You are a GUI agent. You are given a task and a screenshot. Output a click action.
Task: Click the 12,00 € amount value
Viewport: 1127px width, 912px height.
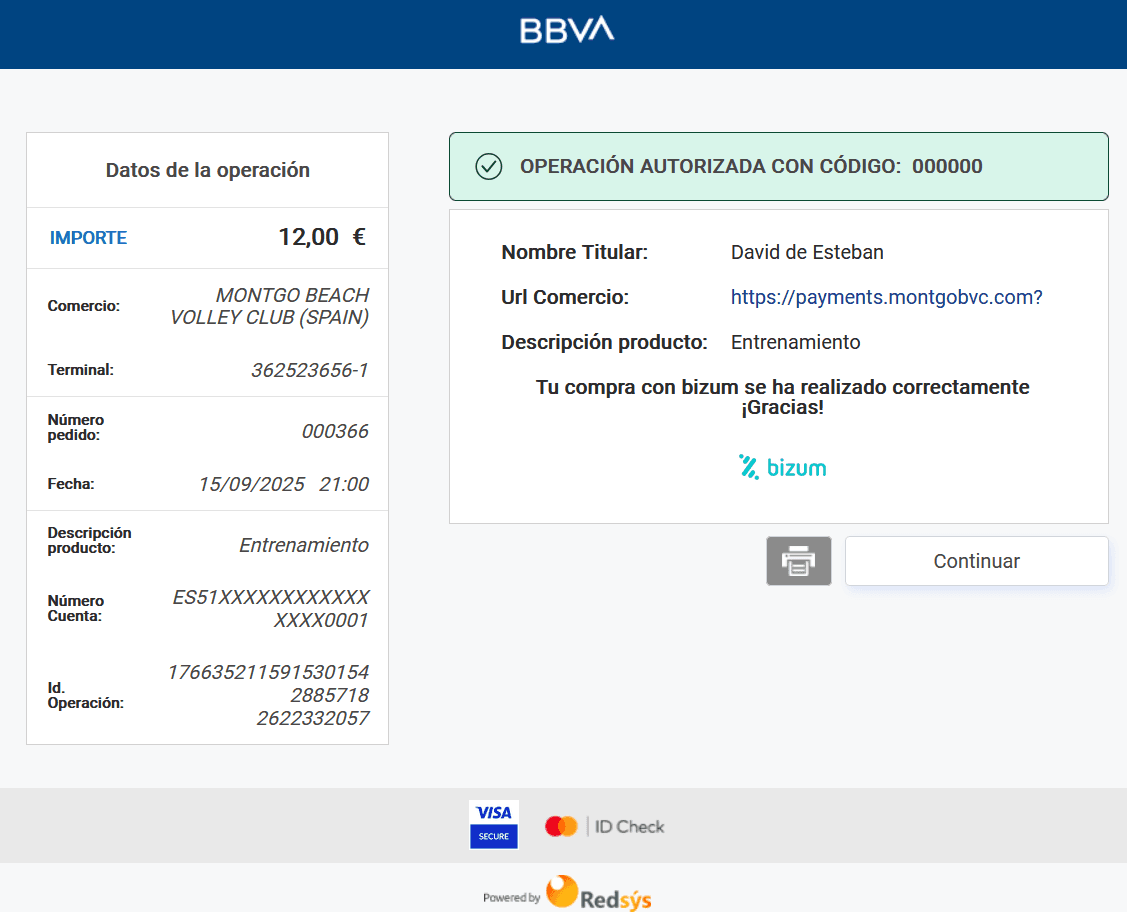pyautogui.click(x=321, y=237)
